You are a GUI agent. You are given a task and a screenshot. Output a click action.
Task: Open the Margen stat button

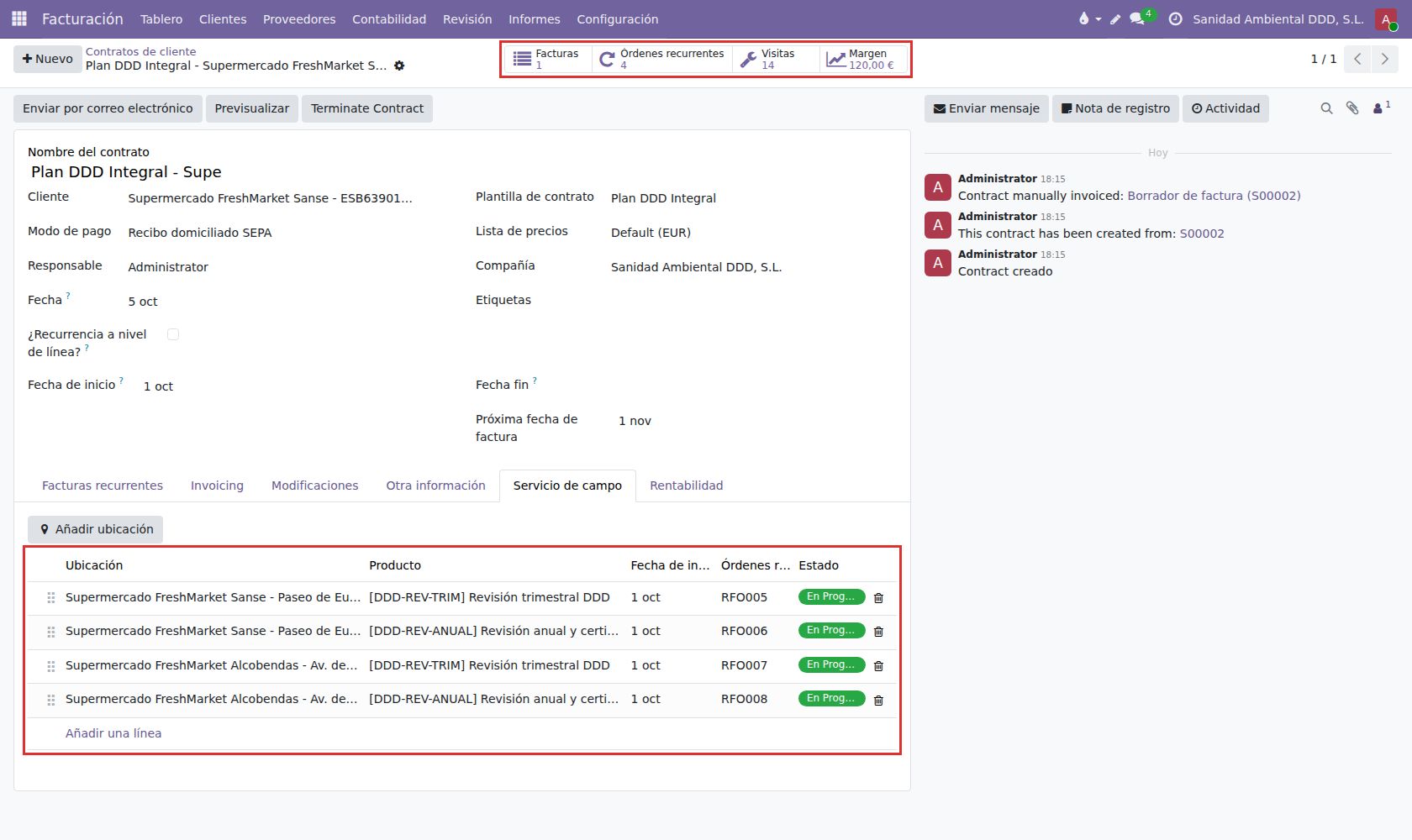click(x=863, y=59)
